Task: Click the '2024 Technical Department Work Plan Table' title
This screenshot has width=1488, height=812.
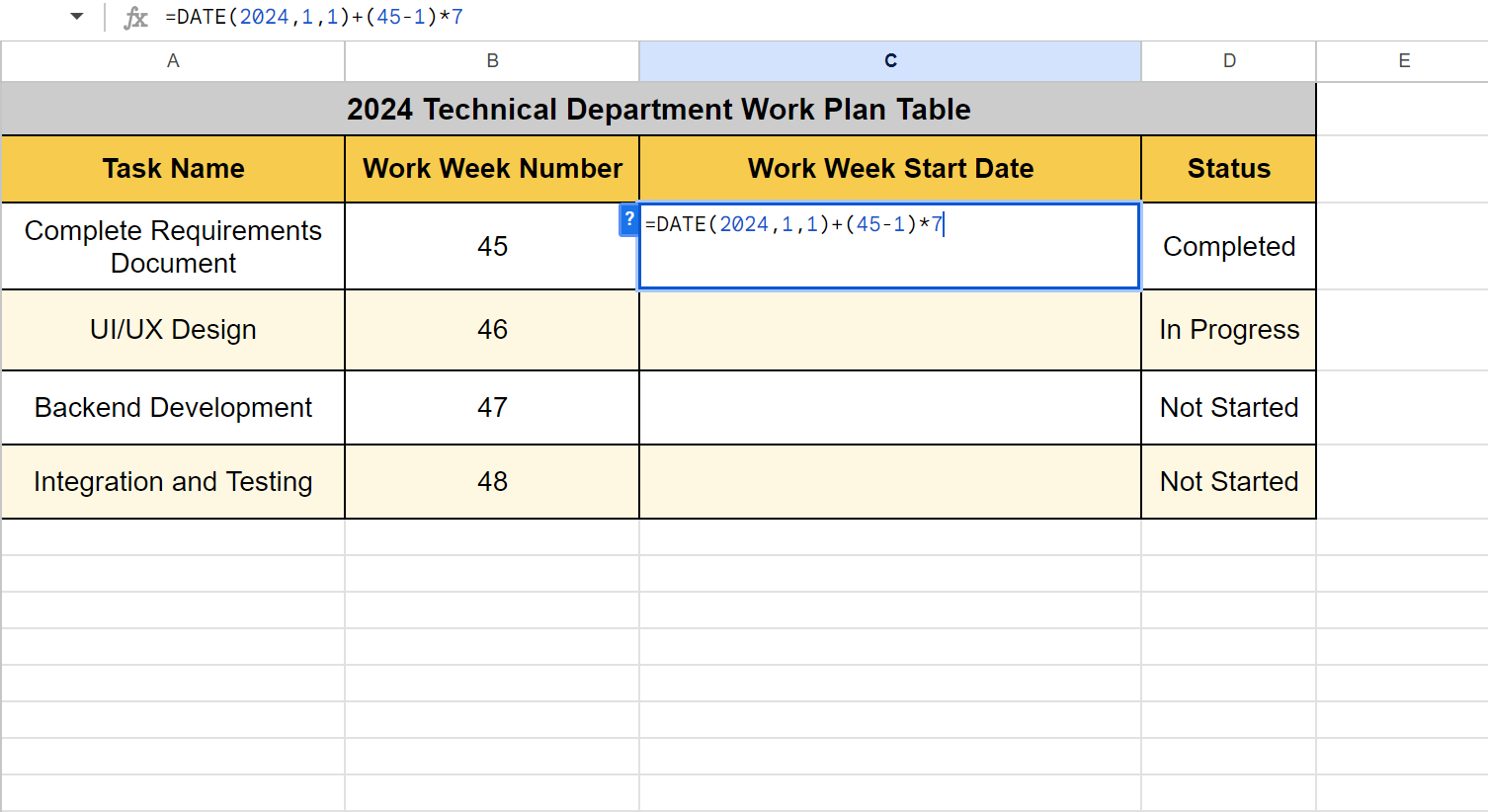Action: tap(659, 109)
